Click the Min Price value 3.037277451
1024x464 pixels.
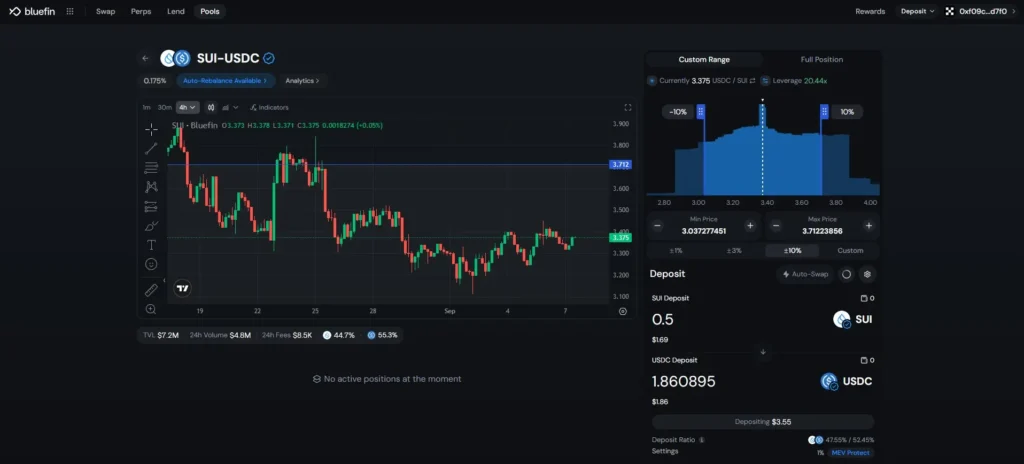point(704,231)
